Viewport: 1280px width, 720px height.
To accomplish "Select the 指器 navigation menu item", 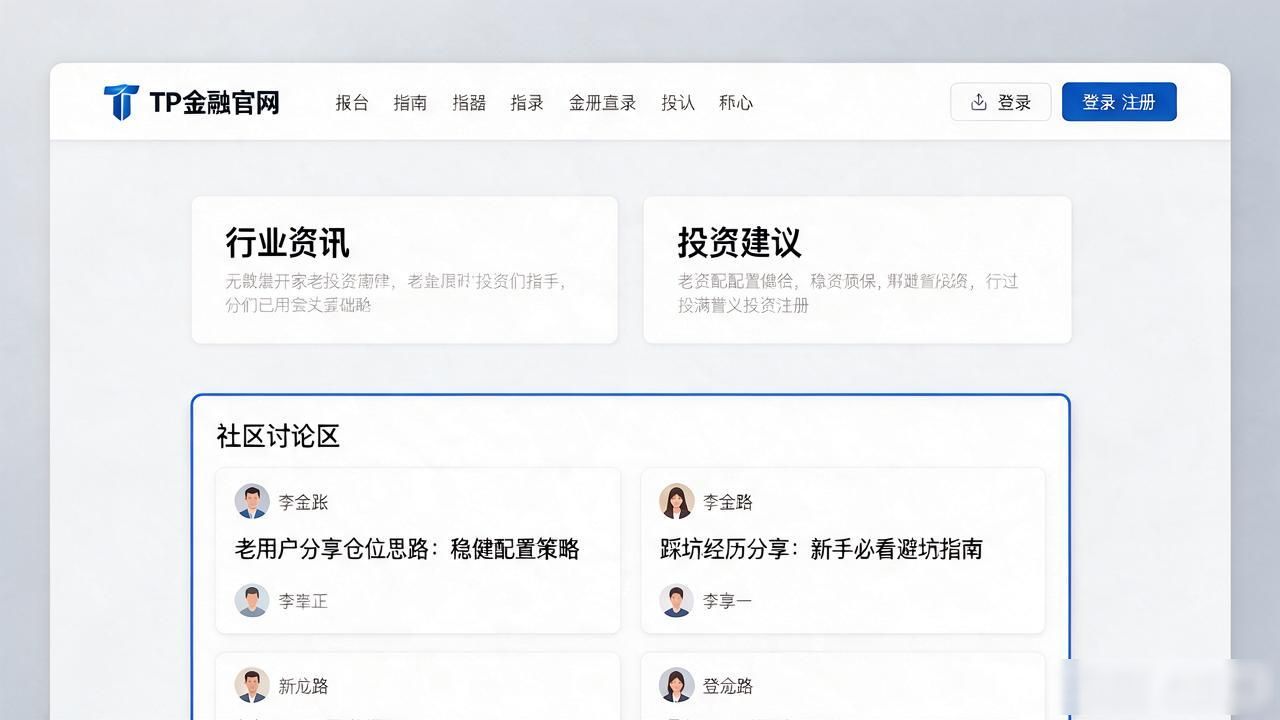I will tap(469, 102).
